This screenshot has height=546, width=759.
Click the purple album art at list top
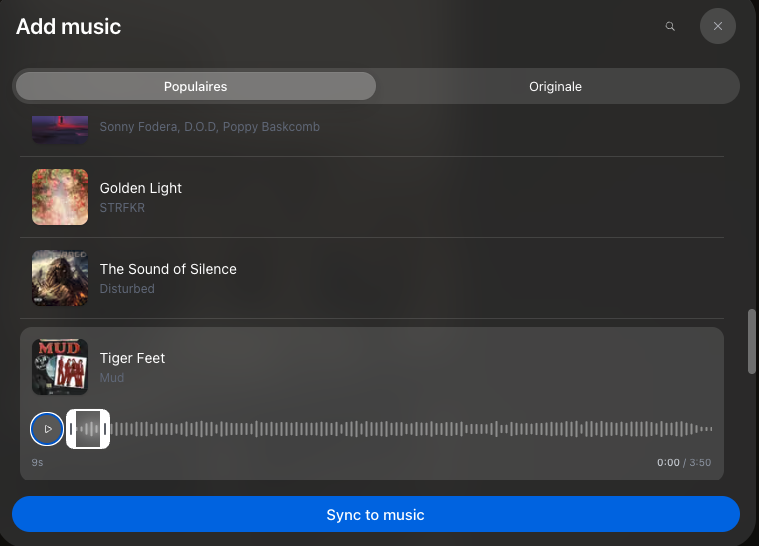(x=60, y=129)
